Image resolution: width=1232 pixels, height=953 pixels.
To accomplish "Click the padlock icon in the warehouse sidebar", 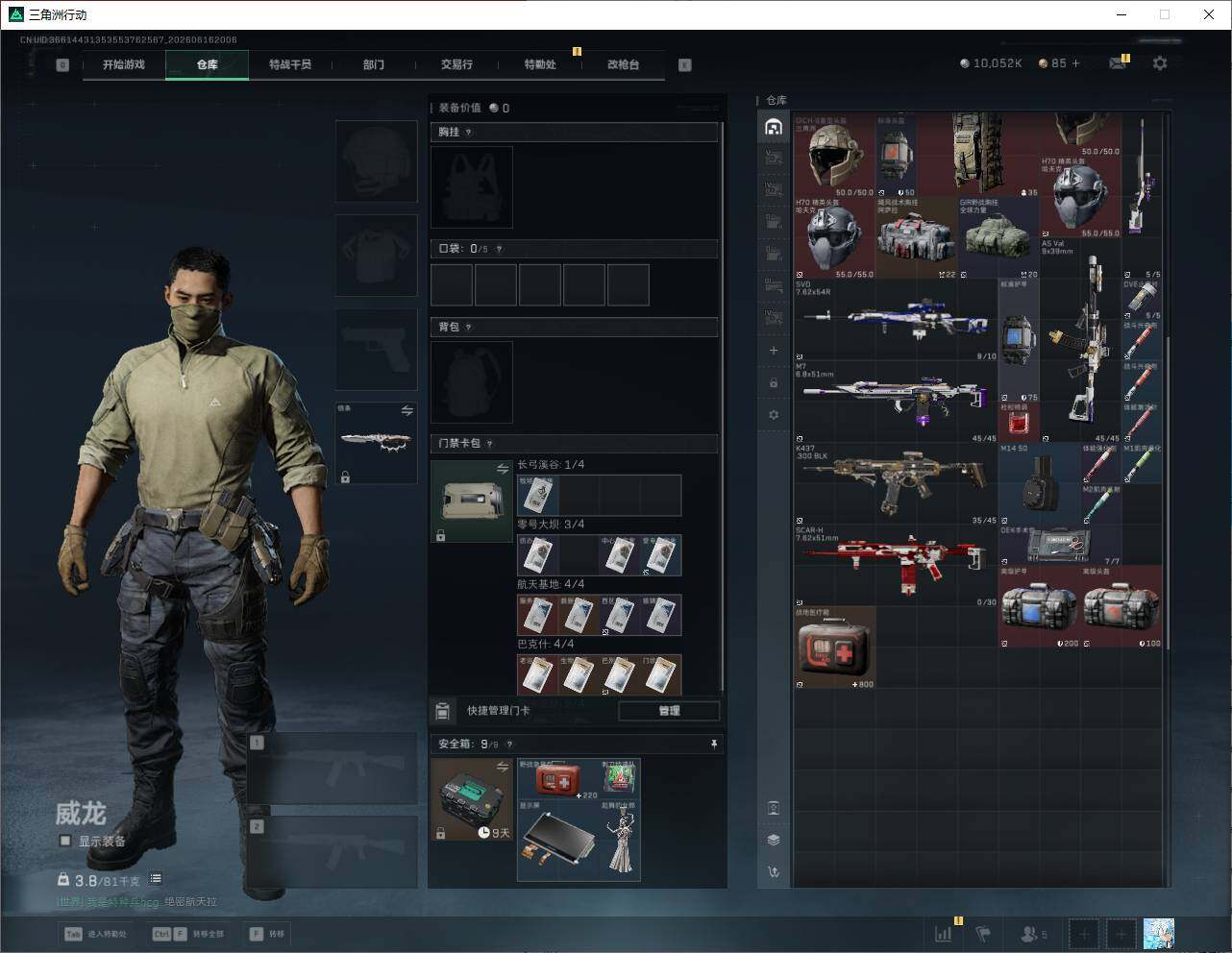I will pyautogui.click(x=774, y=382).
